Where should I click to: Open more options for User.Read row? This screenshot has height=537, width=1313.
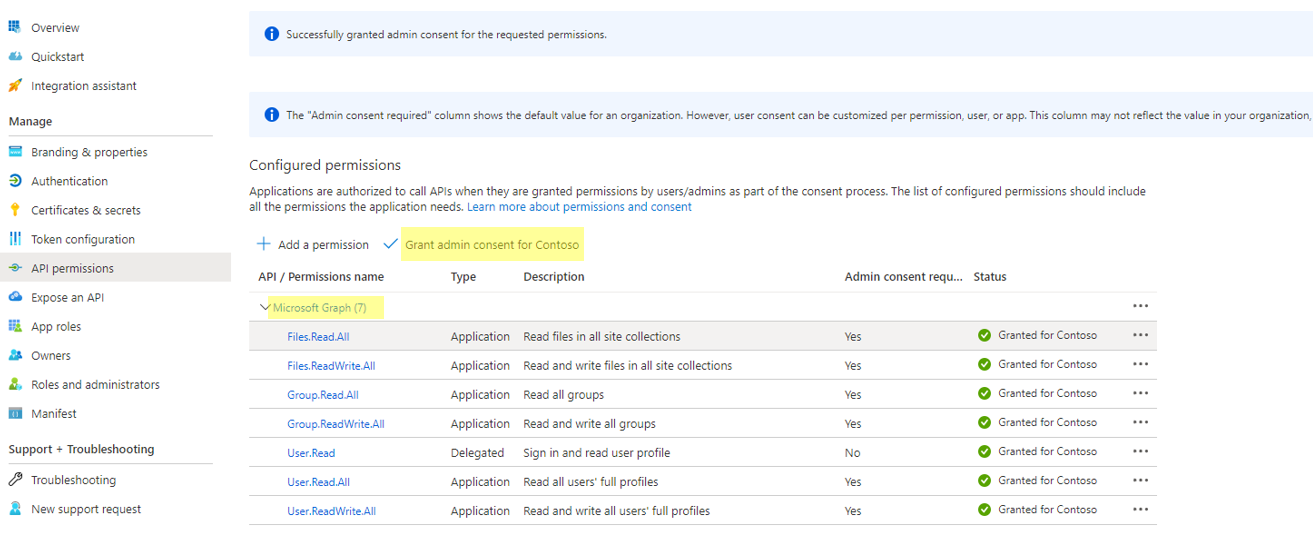coord(1141,451)
